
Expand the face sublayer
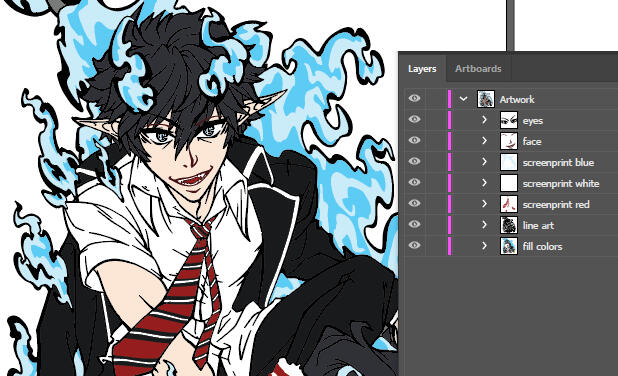click(x=484, y=141)
